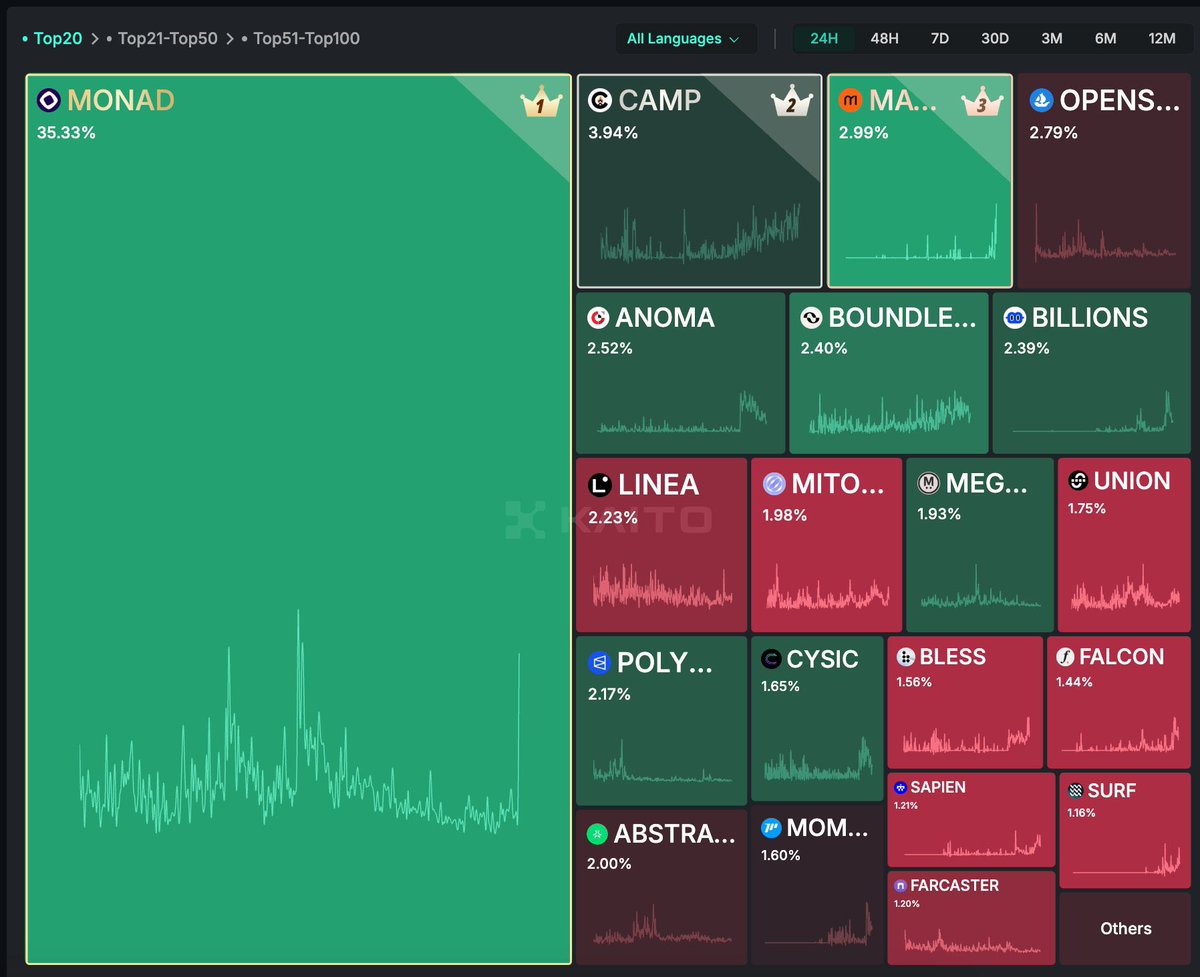Viewport: 1200px width, 977px height.
Task: Click the 1.60% mindshare value
Action: (781, 855)
